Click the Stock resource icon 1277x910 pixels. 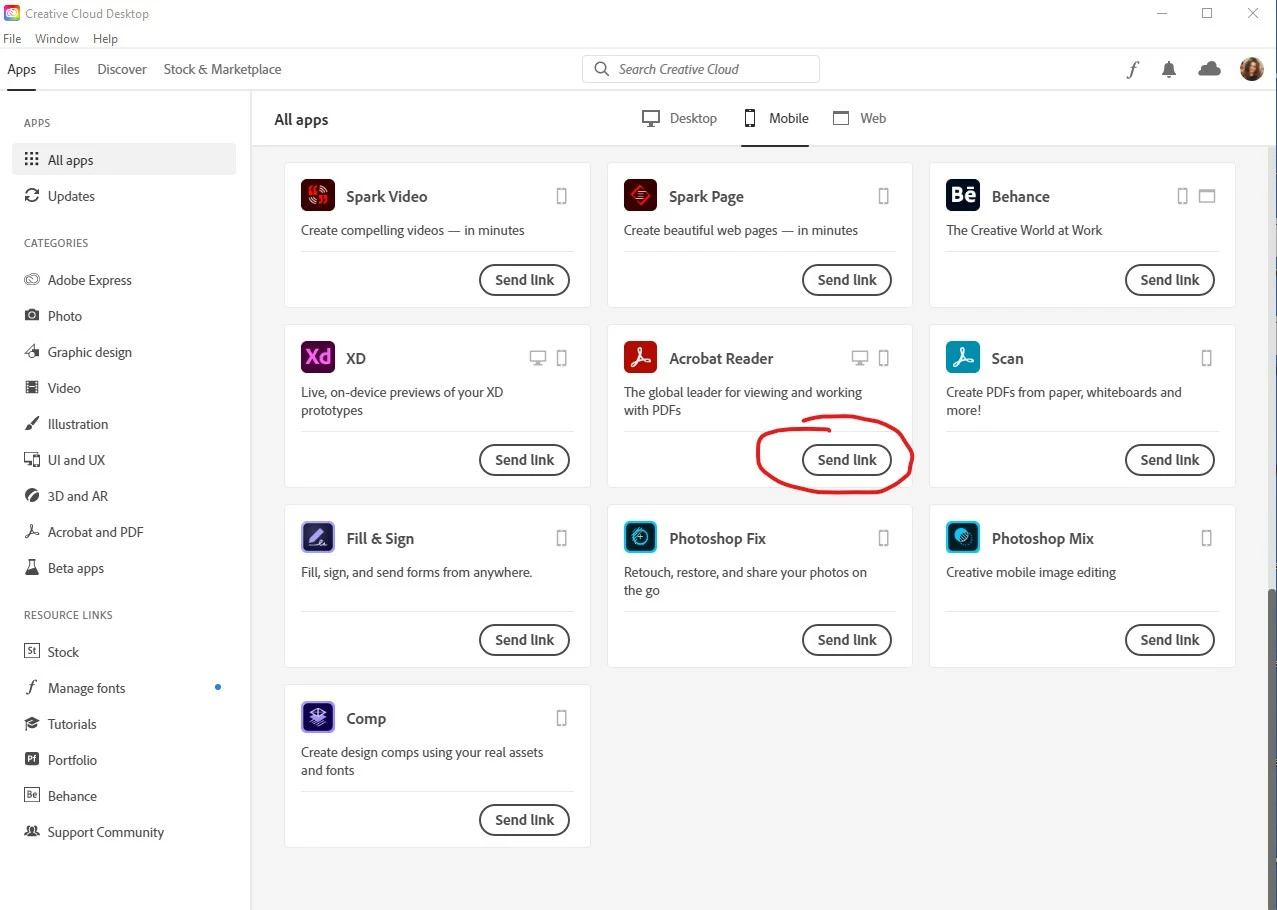(x=32, y=652)
